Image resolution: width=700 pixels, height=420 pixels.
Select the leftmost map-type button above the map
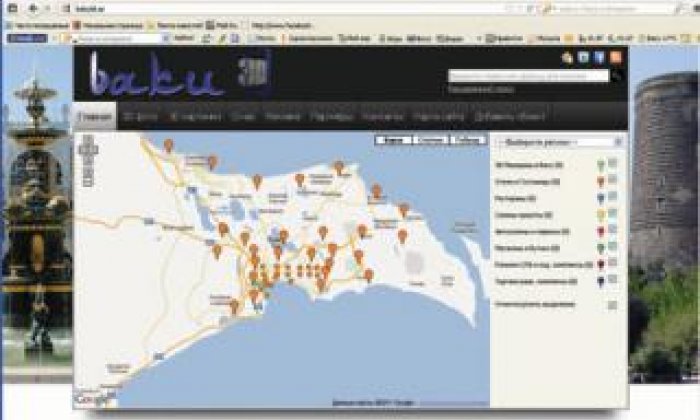tap(393, 140)
